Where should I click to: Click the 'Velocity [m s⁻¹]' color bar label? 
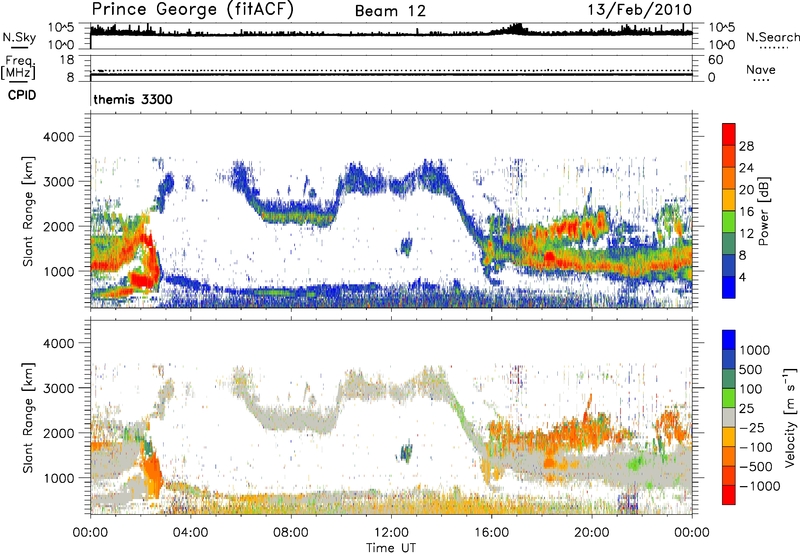point(790,417)
